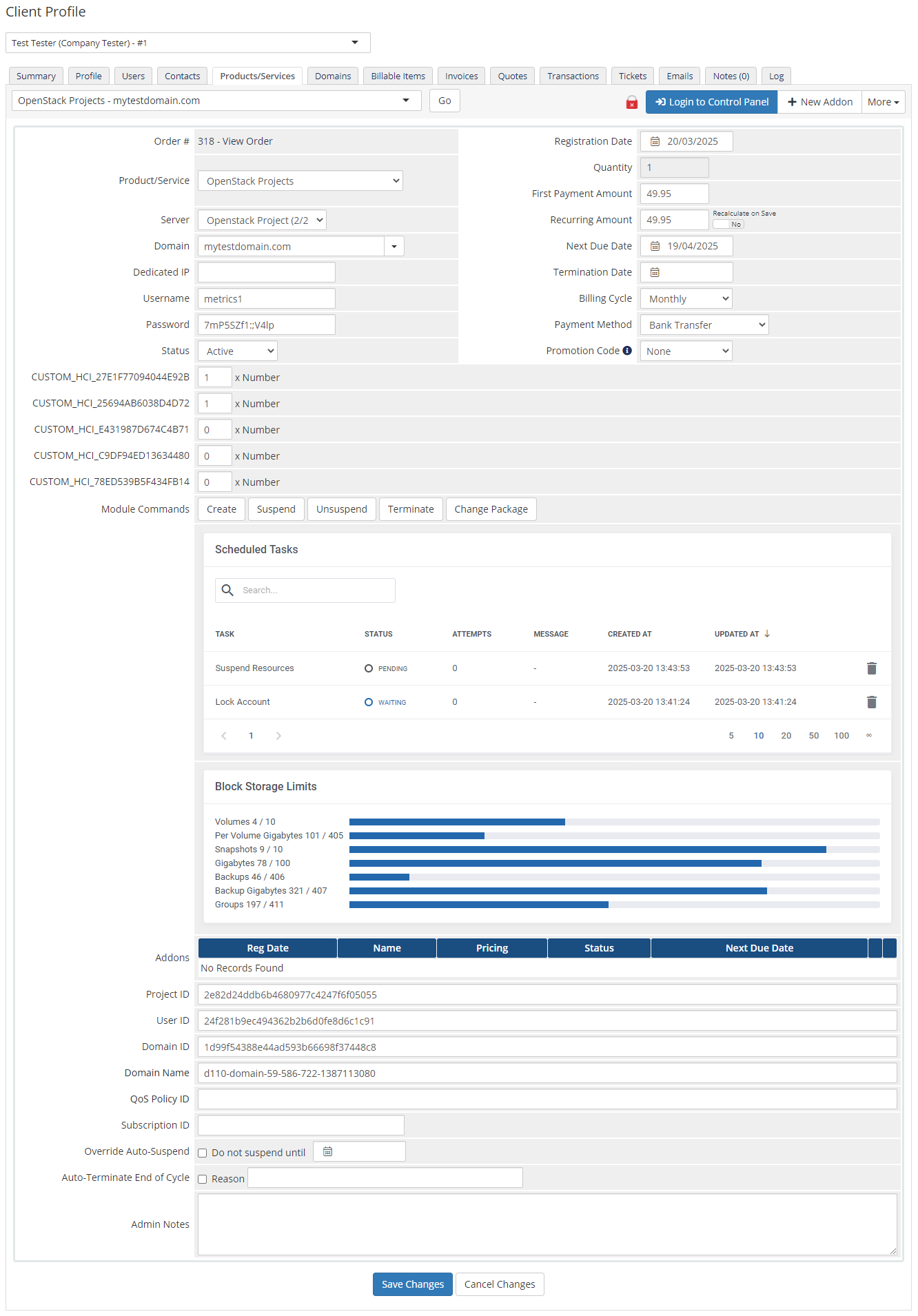Check the Auto-Terminate Reason checkbox
The height and width of the screenshot is (1316, 918).
point(203,1179)
